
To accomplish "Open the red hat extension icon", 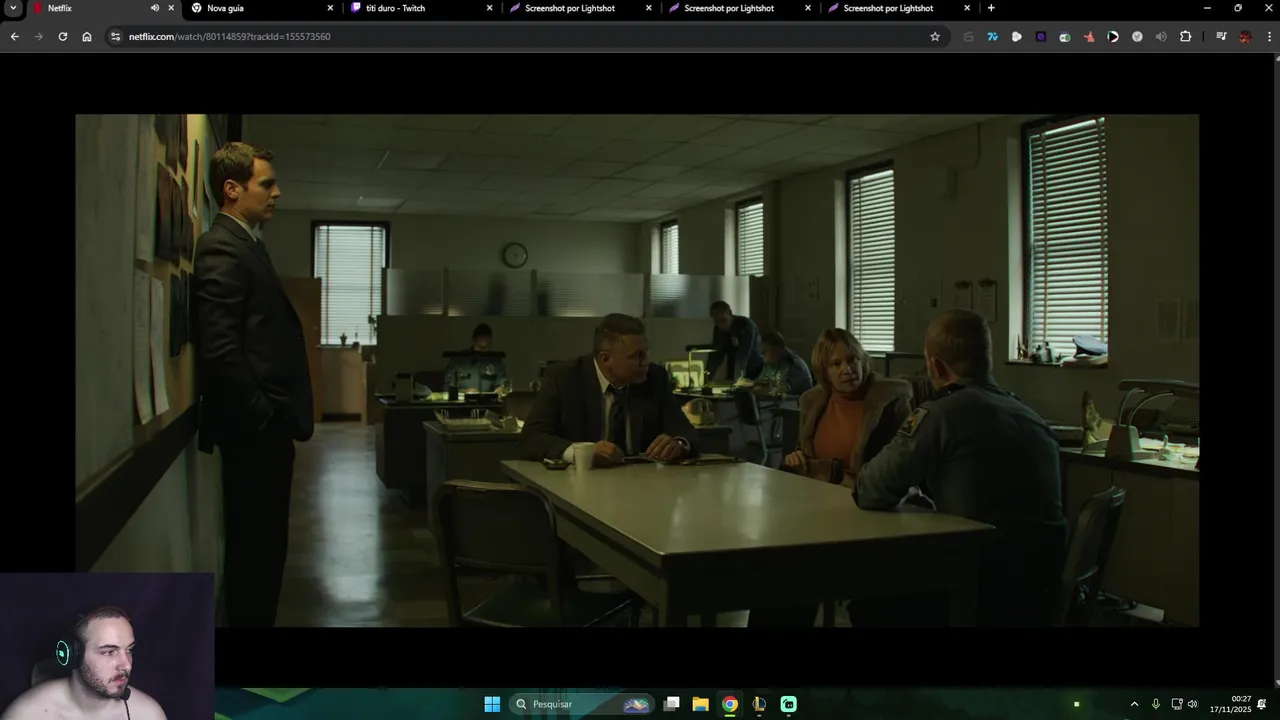I will pos(1089,36).
